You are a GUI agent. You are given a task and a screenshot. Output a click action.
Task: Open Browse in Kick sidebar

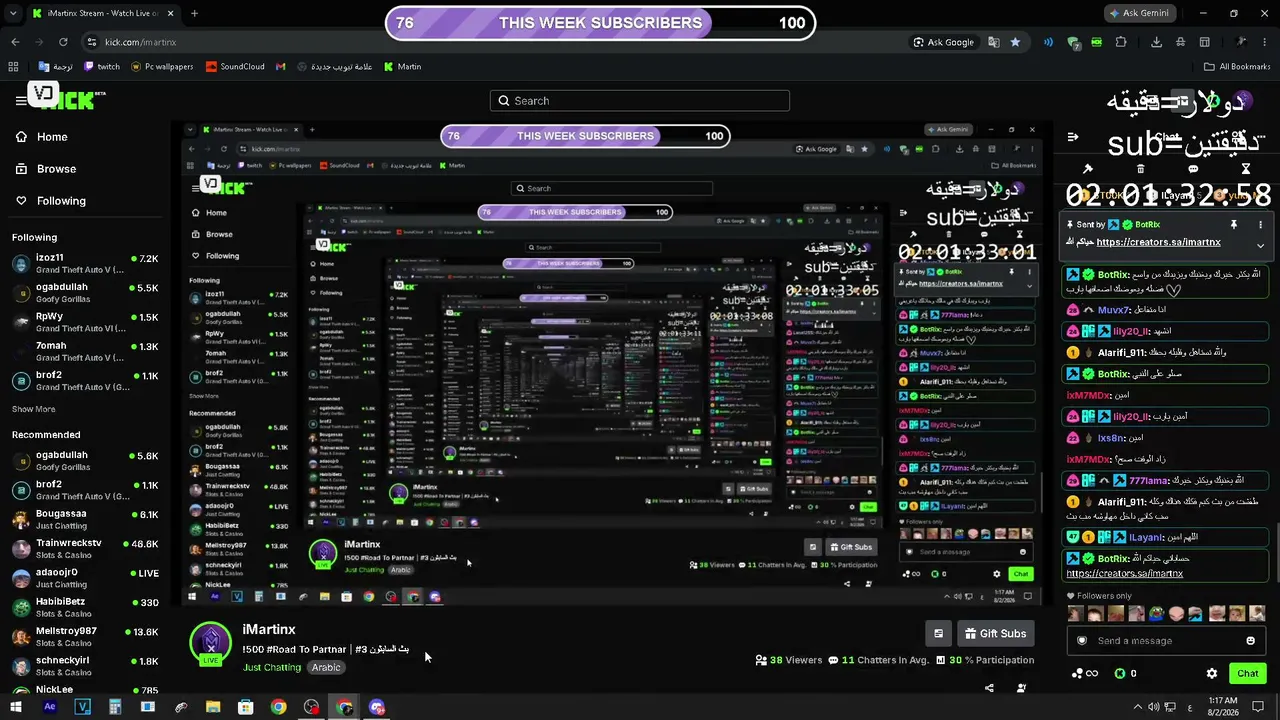tap(46, 169)
